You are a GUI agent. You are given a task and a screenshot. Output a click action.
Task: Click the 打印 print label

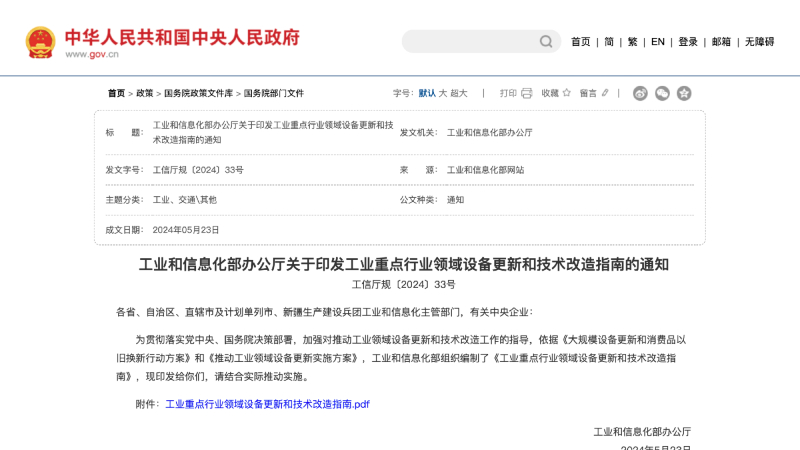tap(508, 93)
